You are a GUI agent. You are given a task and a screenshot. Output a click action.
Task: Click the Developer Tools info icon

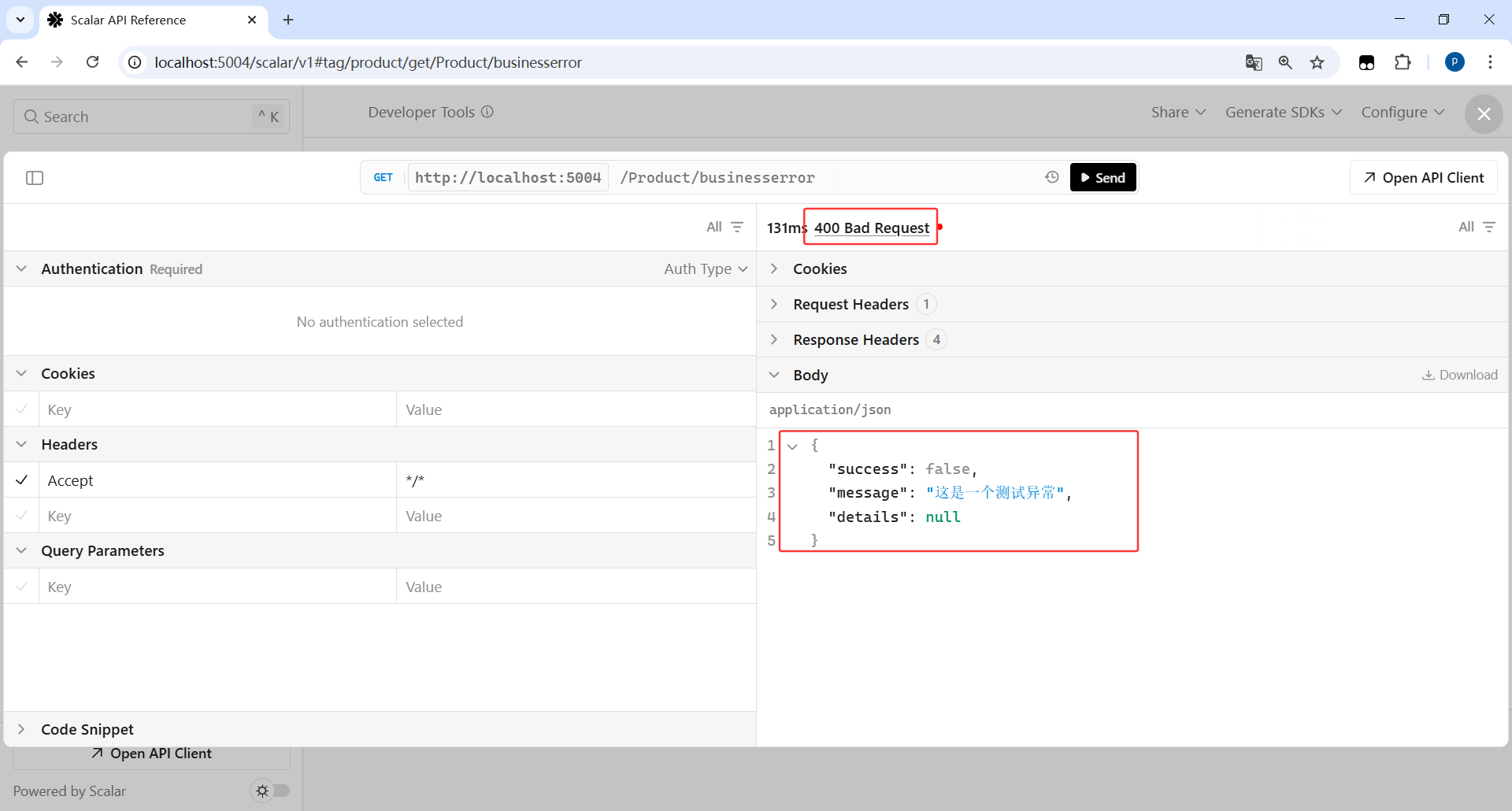(487, 112)
